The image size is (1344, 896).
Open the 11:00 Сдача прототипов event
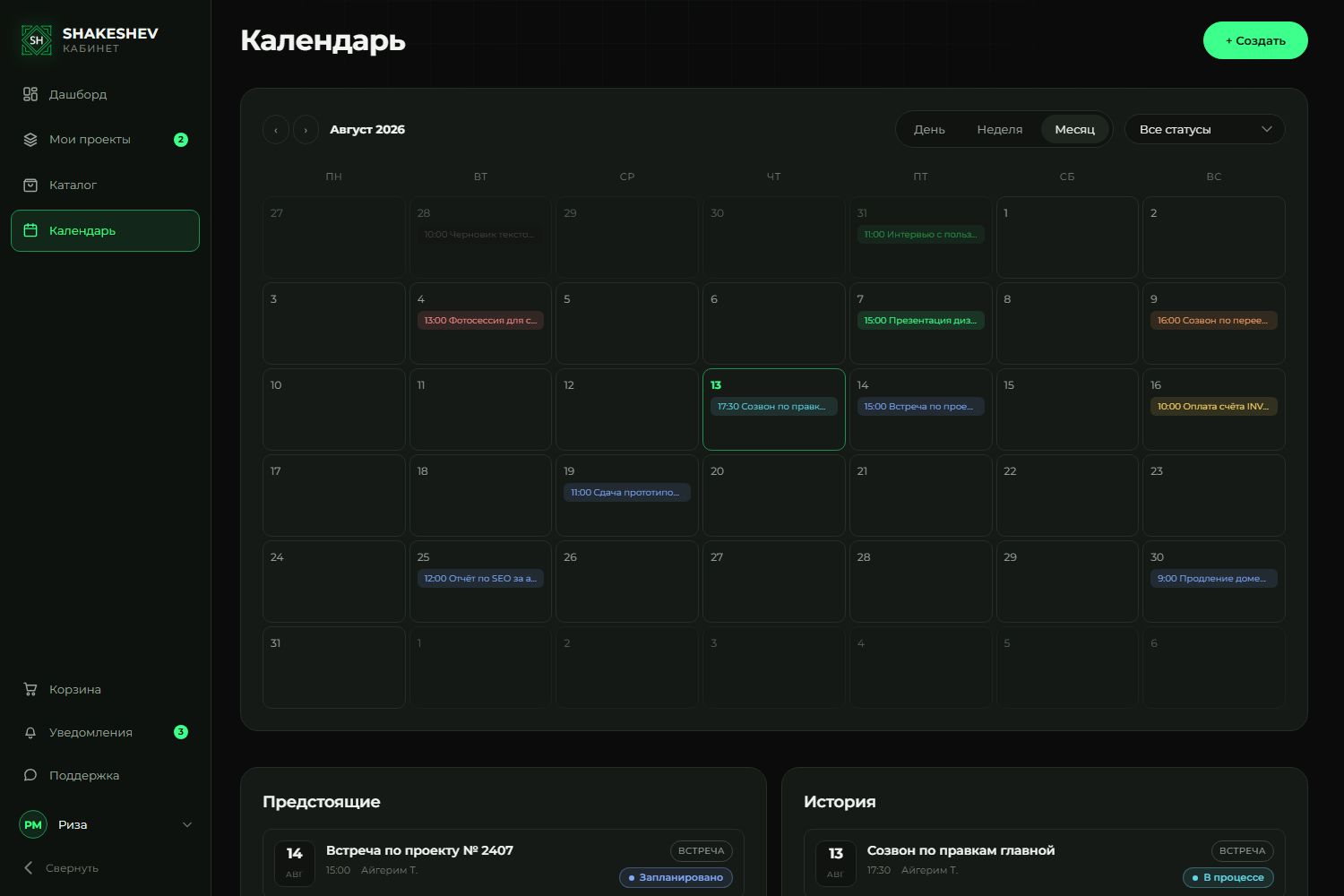point(627,493)
